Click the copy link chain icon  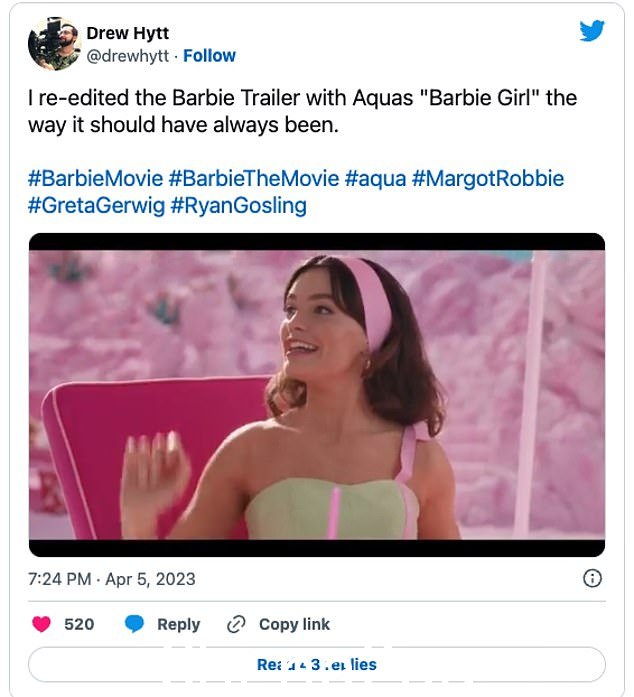[x=236, y=624]
